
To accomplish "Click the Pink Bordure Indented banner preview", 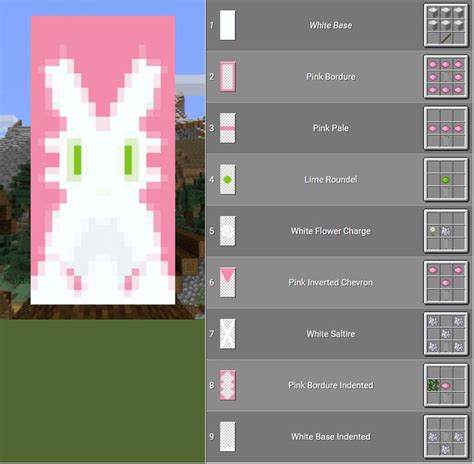I will 228,385.
